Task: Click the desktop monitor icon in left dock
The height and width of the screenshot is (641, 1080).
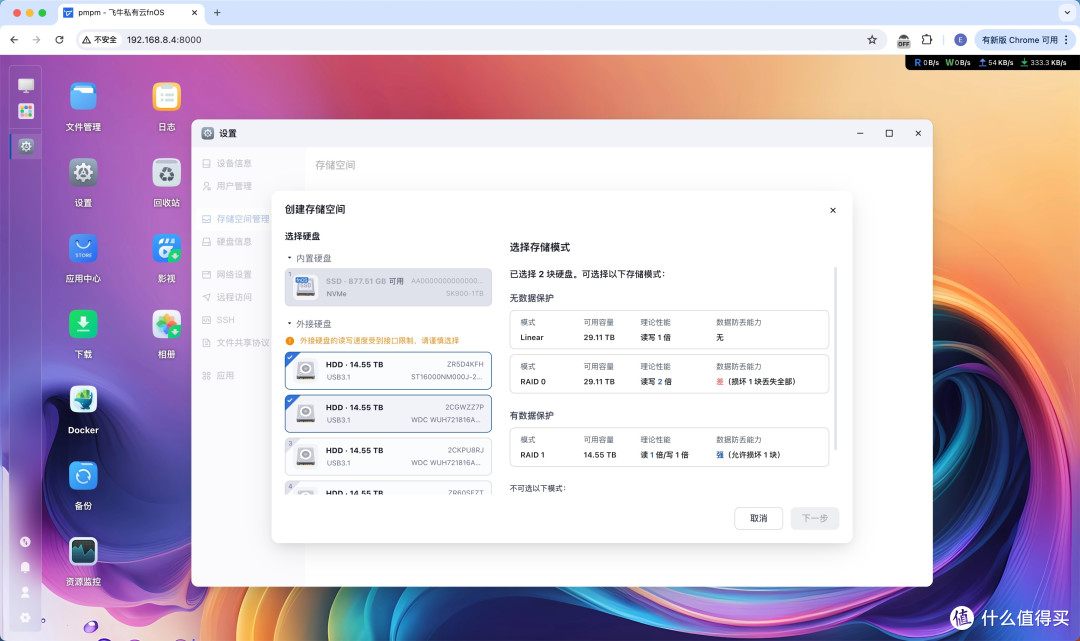Action: point(26,85)
